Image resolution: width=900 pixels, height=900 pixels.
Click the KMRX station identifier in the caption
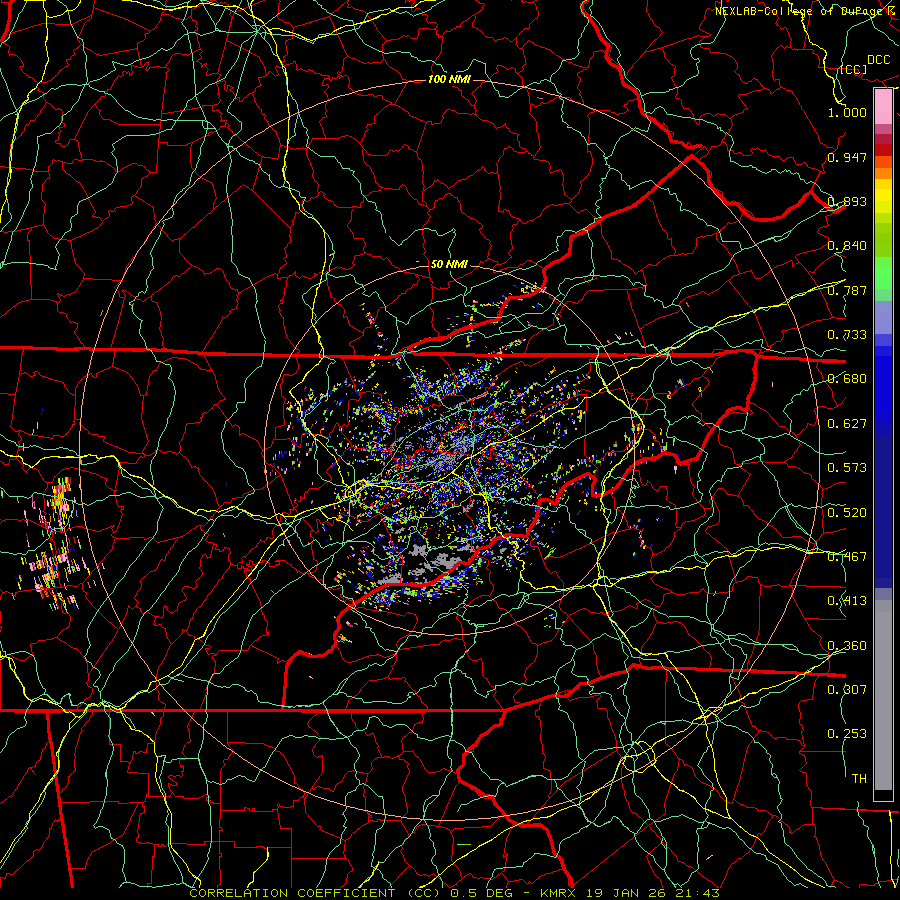(557, 893)
